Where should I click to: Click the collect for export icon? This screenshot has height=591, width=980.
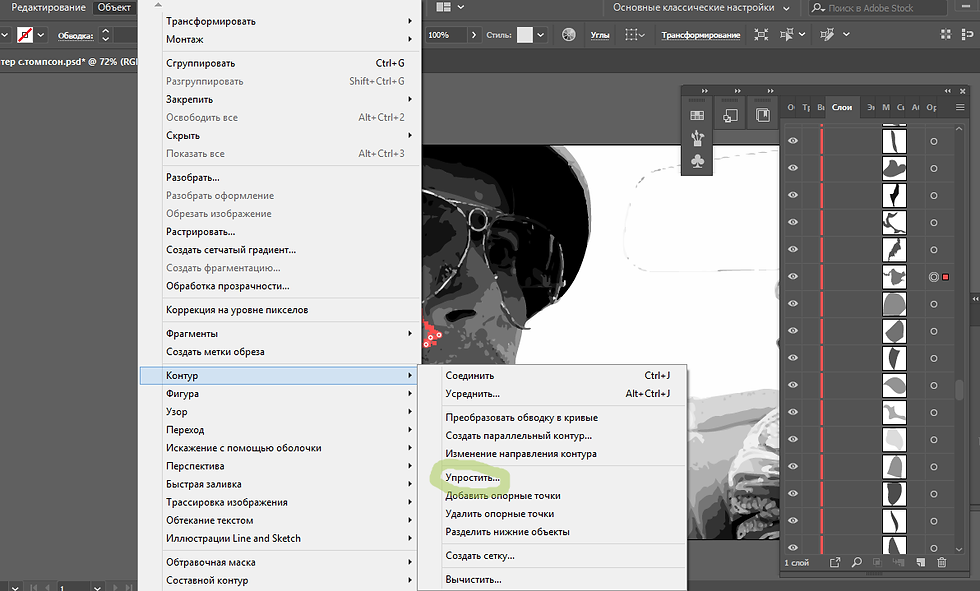tap(835, 563)
